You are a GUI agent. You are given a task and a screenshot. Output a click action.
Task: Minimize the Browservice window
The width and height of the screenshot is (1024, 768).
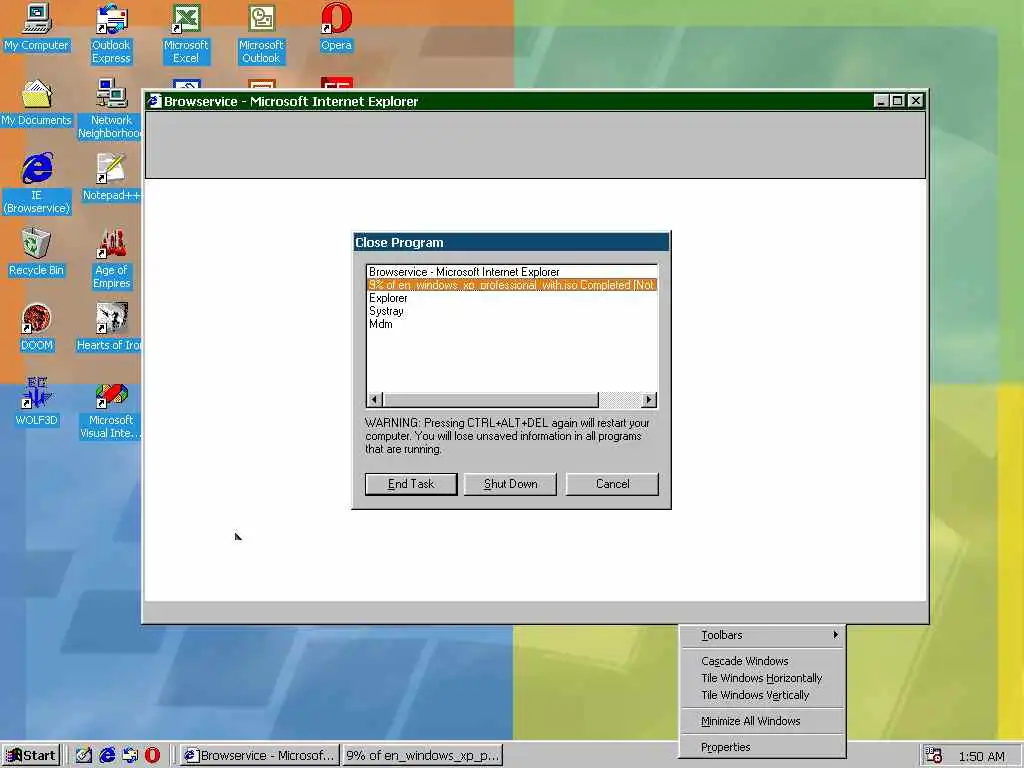(x=881, y=101)
